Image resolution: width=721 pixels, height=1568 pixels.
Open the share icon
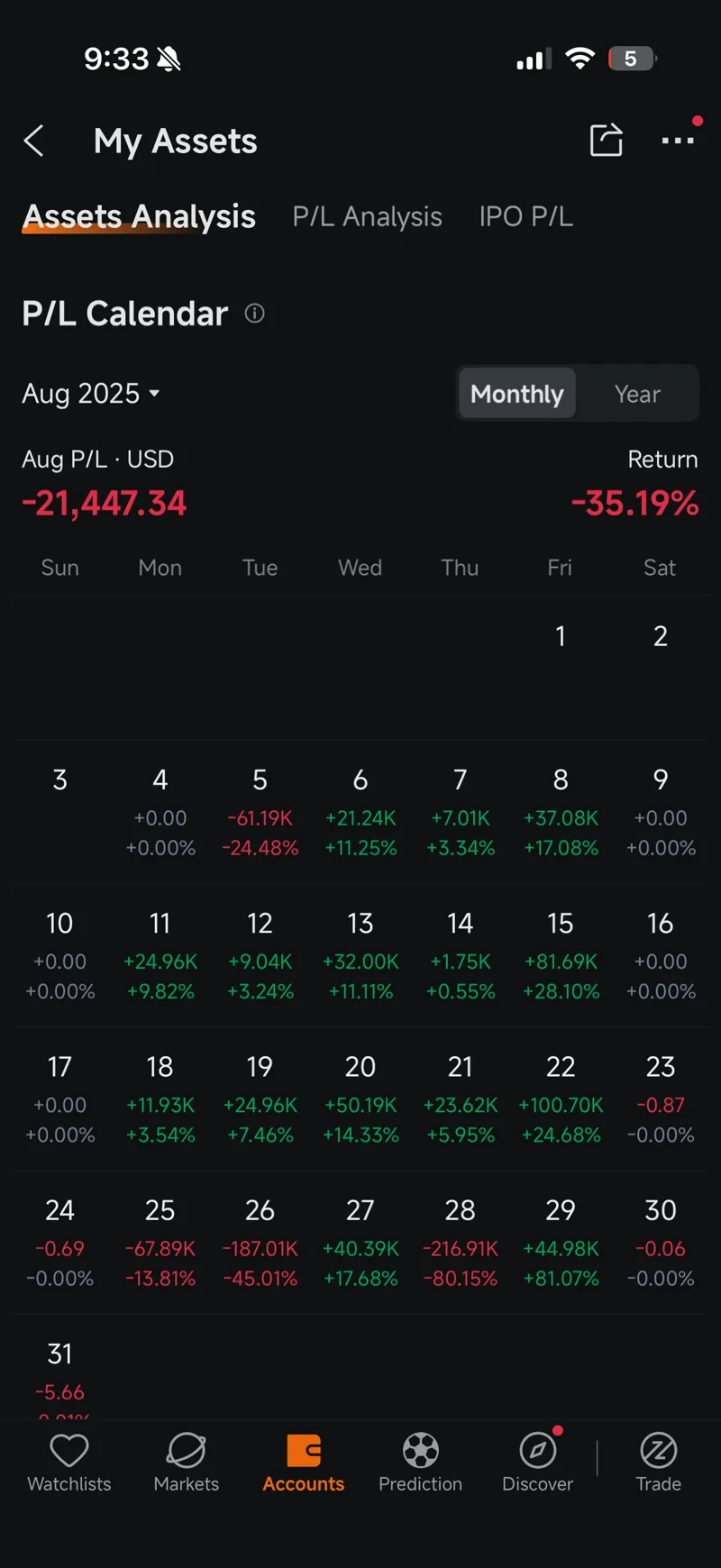(x=607, y=140)
